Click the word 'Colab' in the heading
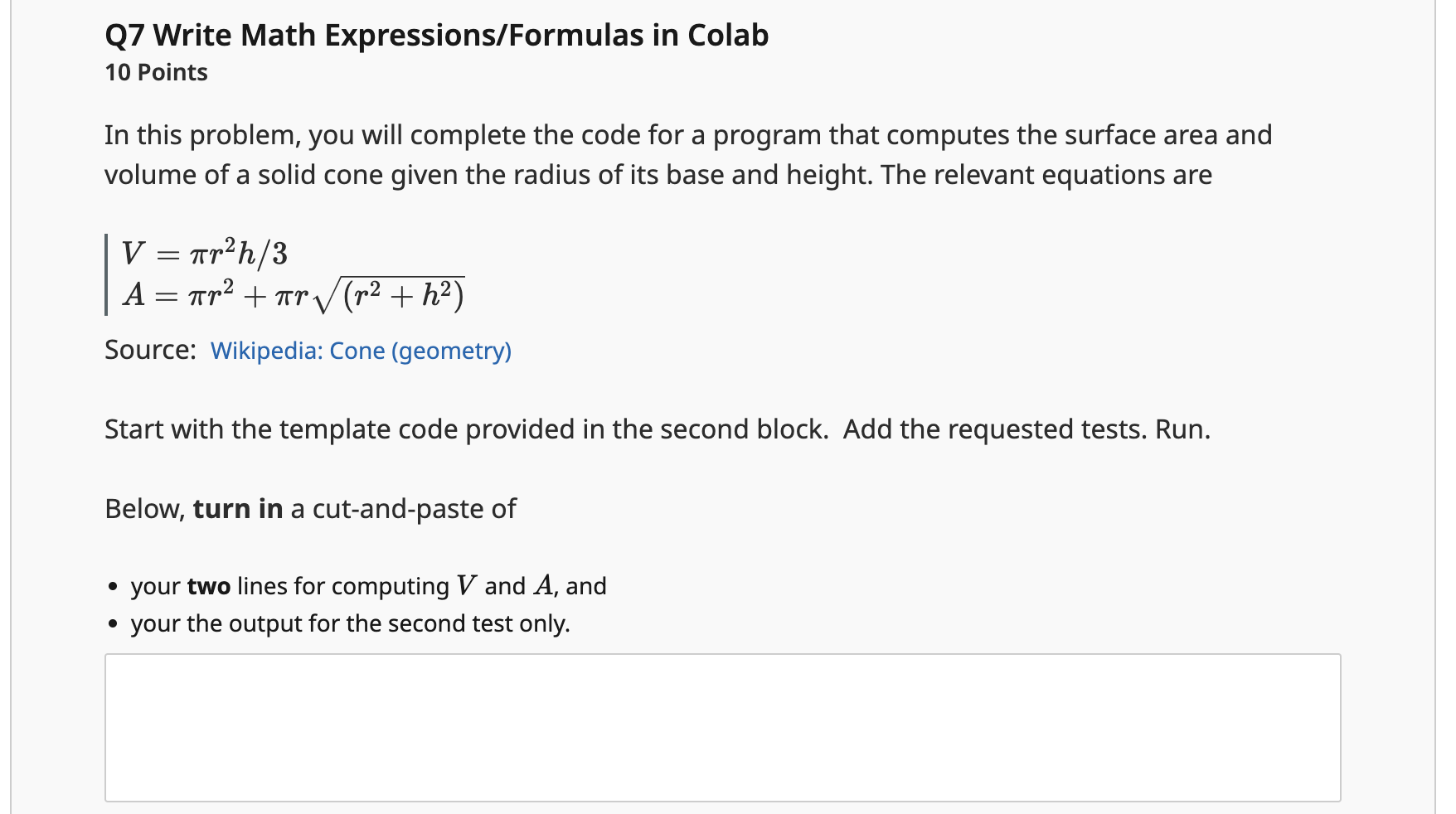 [728, 36]
